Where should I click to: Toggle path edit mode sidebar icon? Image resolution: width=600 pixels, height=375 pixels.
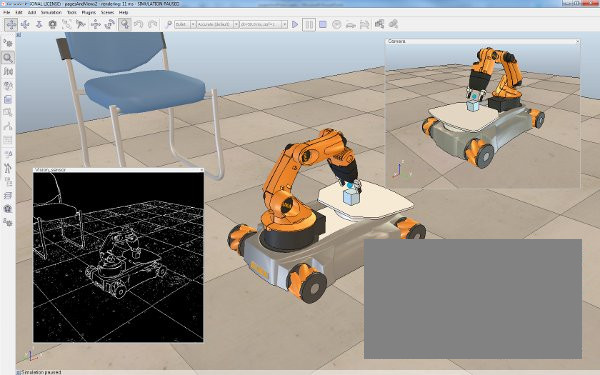click(x=8, y=126)
